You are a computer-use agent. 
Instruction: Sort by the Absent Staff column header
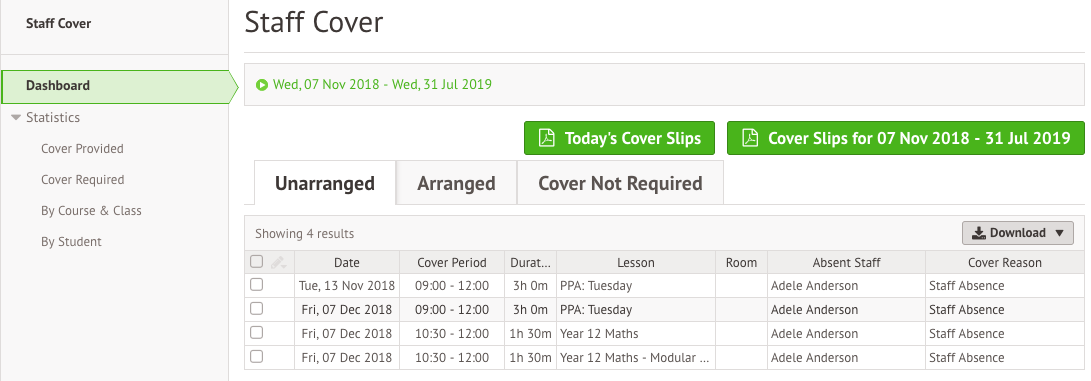tap(846, 262)
